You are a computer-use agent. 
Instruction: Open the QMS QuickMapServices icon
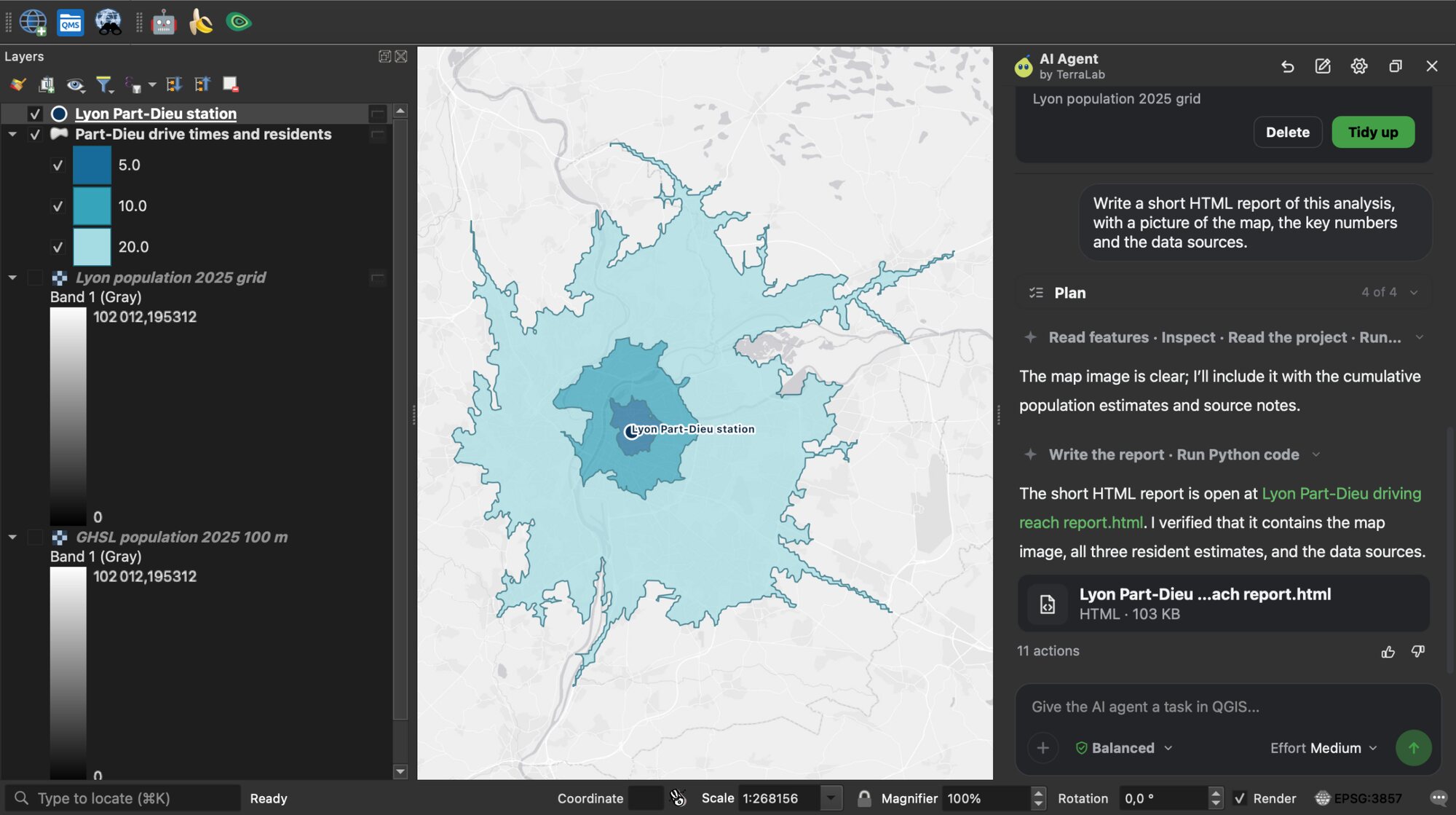pyautogui.click(x=71, y=23)
